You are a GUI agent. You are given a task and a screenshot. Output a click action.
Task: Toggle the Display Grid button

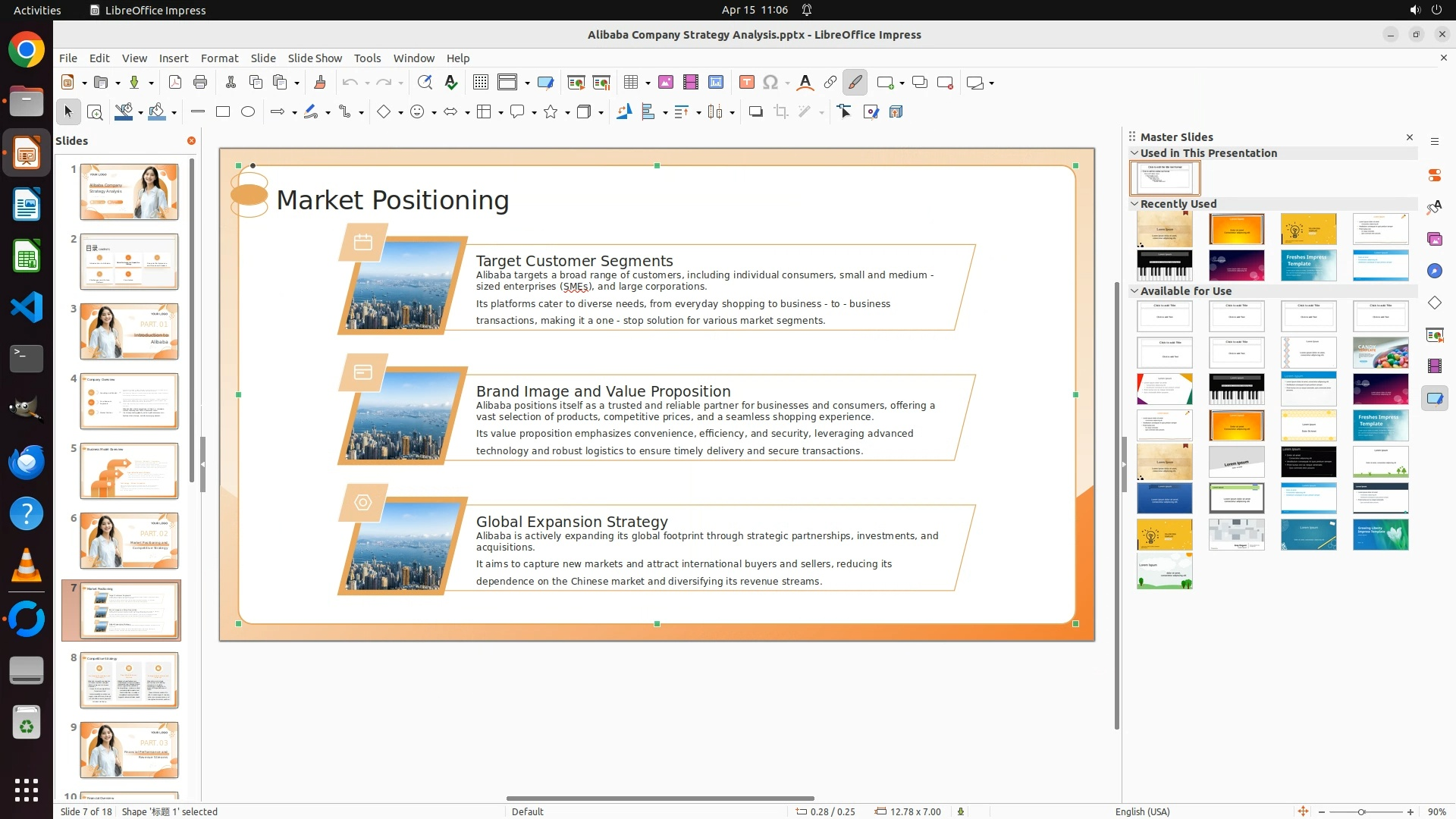coord(480,83)
